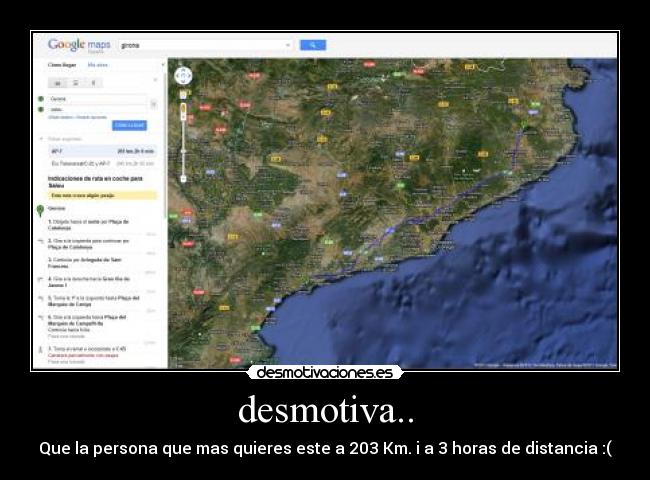650x480 pixels.
Task: Click the yellow toll warning notice
Action: coord(102,195)
